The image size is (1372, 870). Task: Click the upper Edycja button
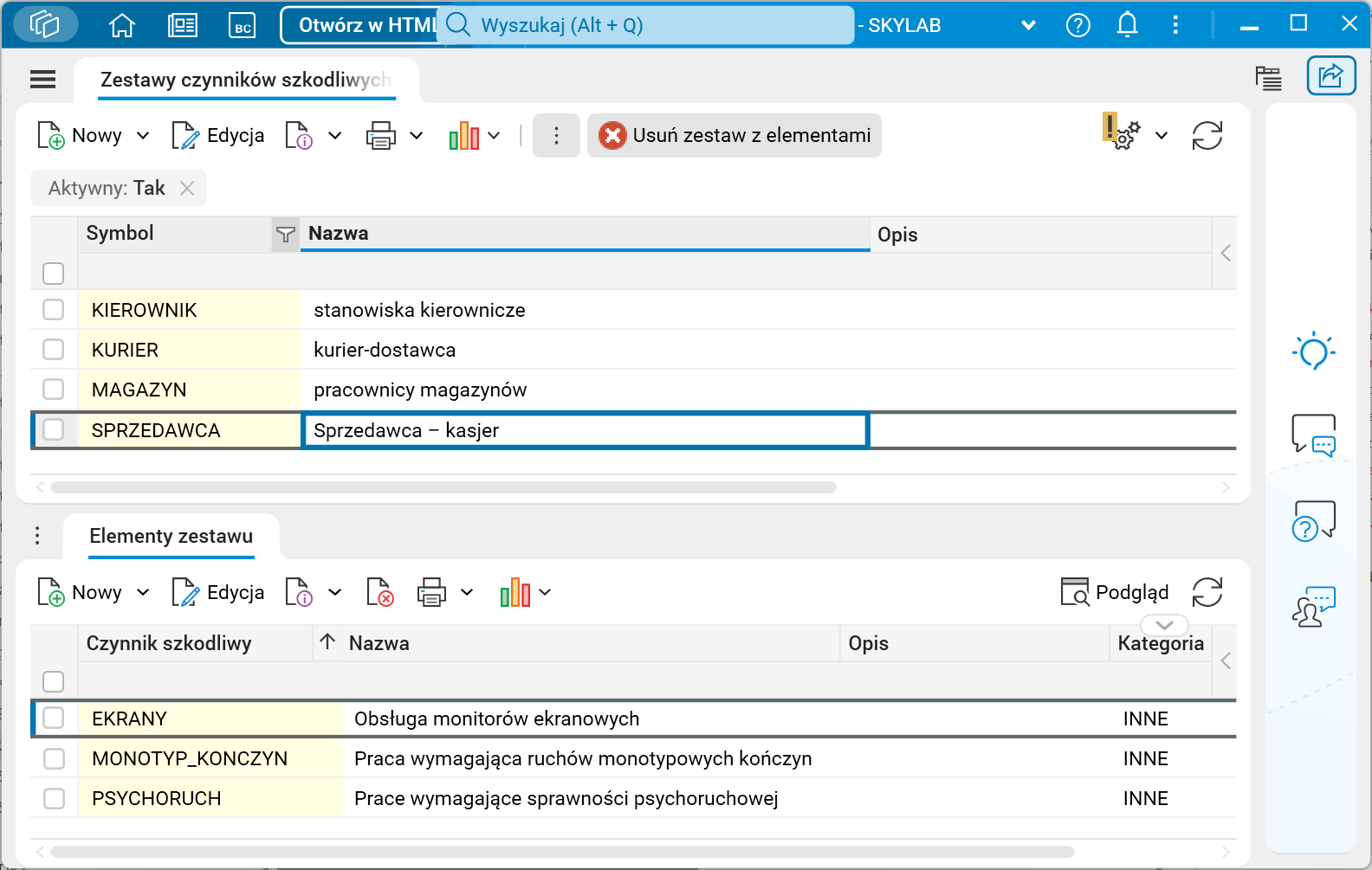click(218, 135)
